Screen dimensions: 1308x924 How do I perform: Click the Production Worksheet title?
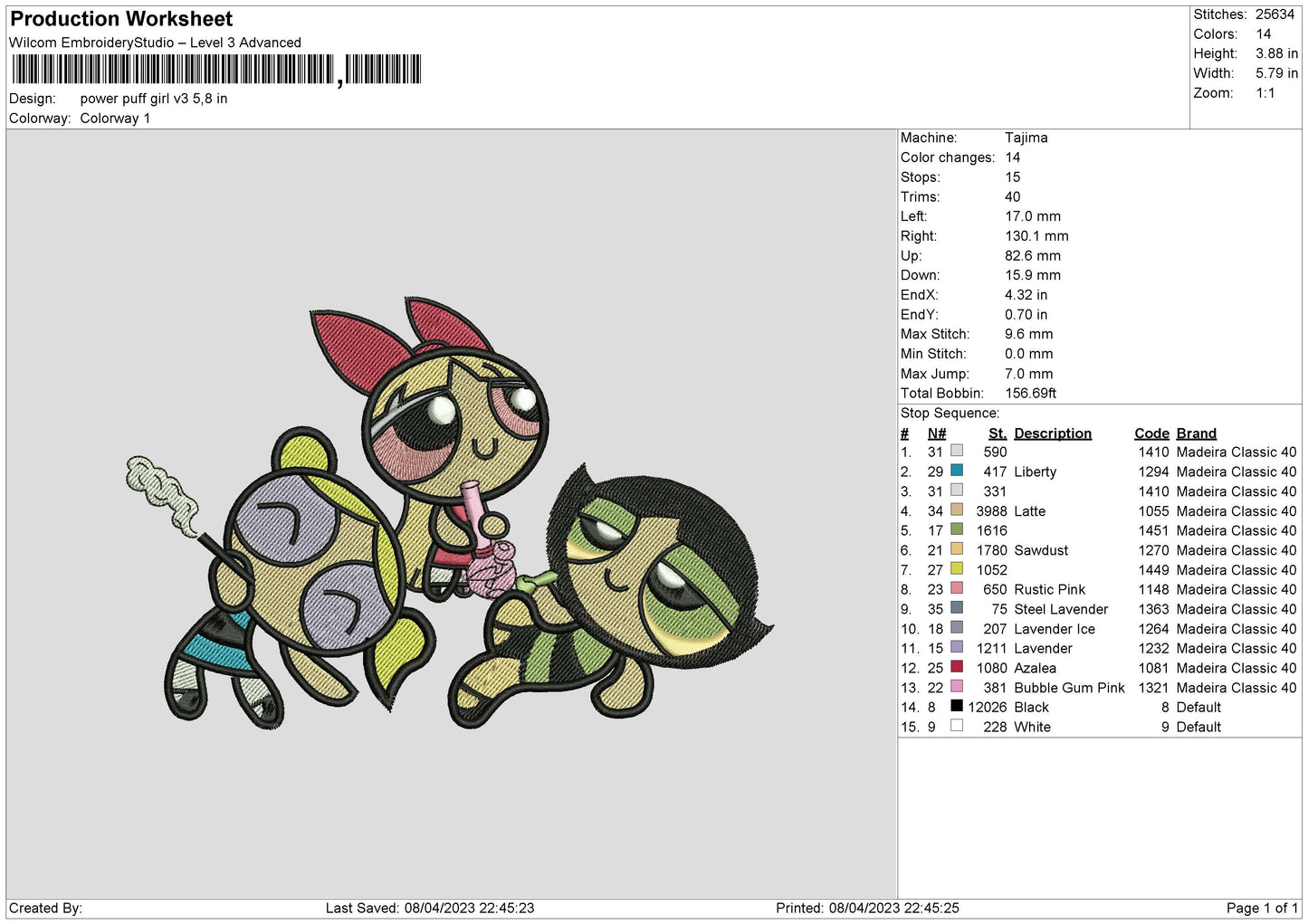(x=121, y=19)
